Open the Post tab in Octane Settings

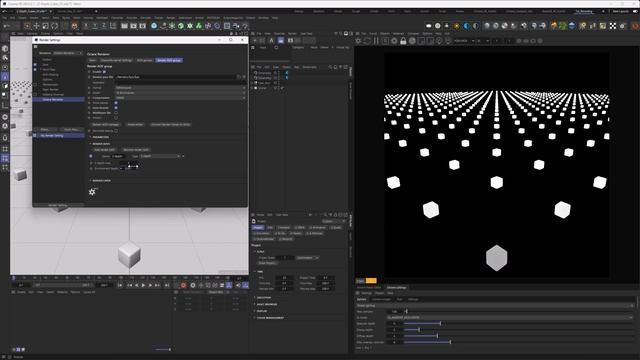coord(400,299)
